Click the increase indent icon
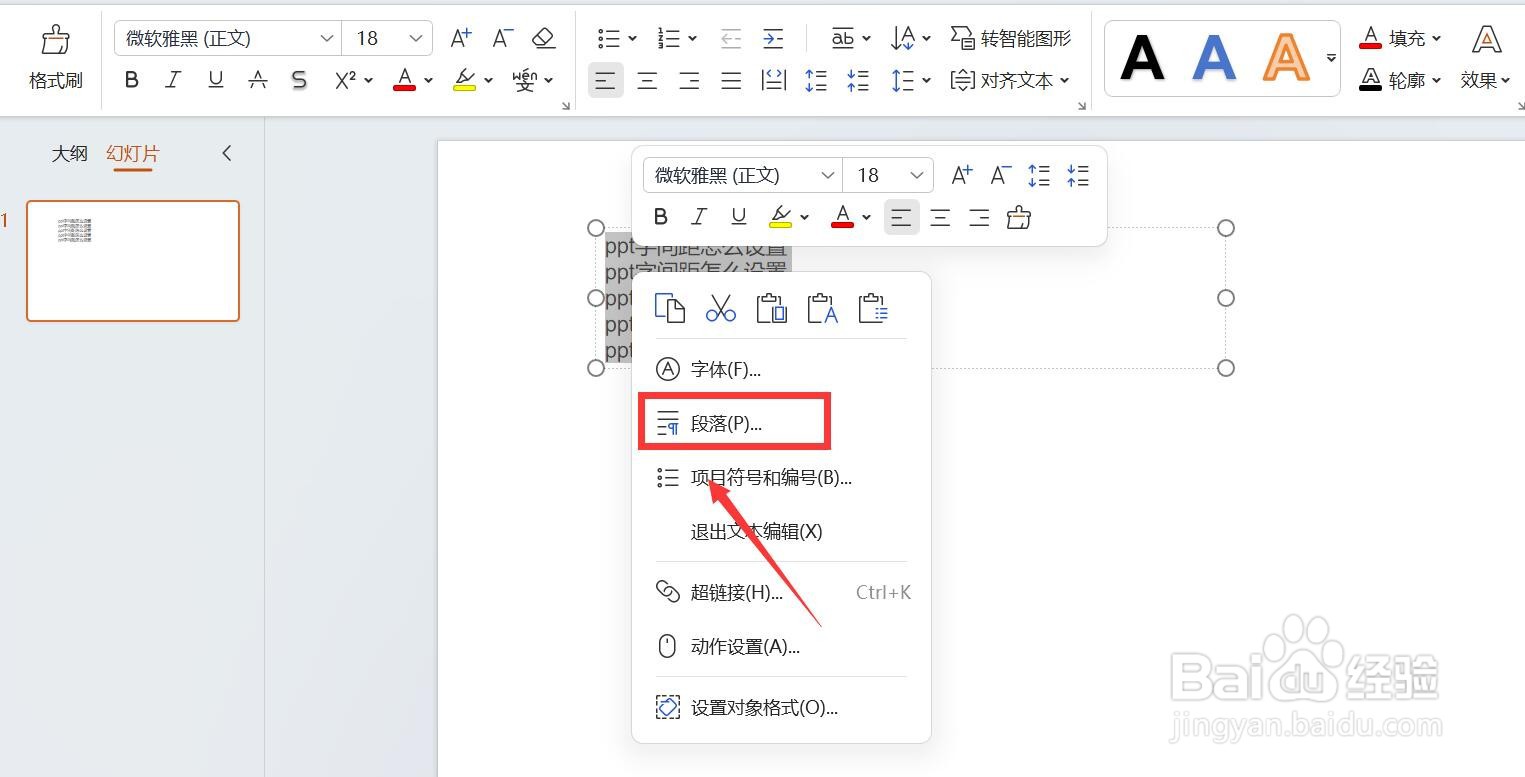This screenshot has height=777, width=1525. pyautogui.click(x=773, y=38)
